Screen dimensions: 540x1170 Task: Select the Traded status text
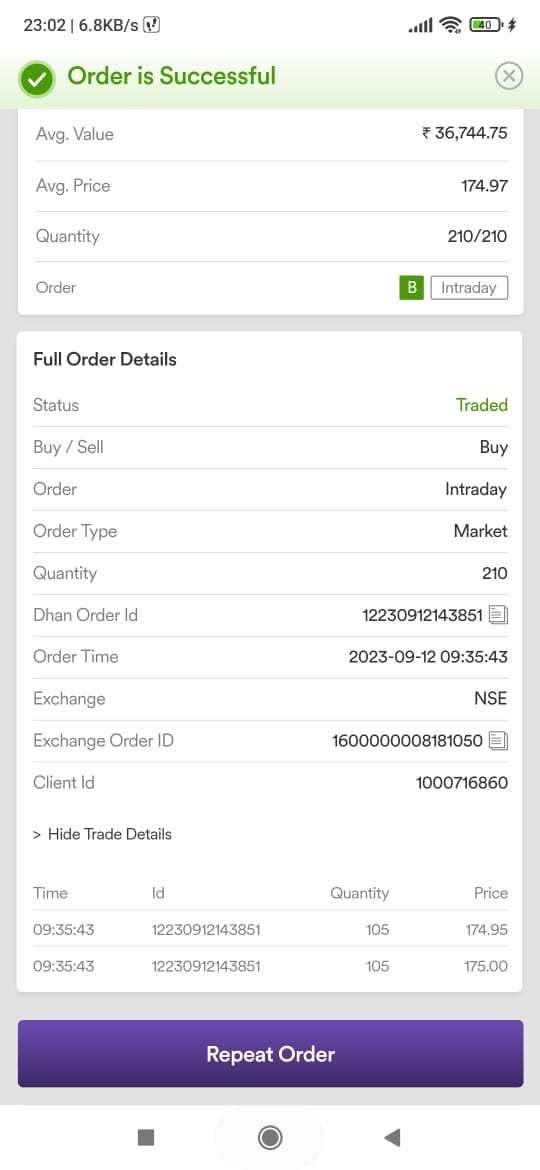click(482, 405)
